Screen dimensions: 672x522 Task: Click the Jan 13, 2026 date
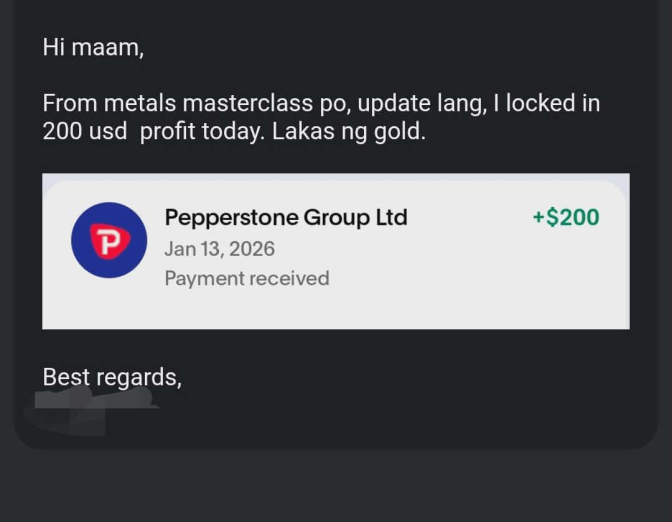[x=219, y=248]
